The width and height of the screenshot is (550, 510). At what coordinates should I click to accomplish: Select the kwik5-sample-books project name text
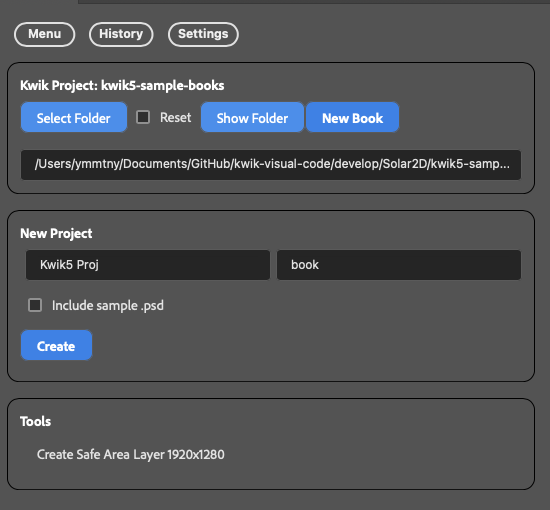[163, 85]
